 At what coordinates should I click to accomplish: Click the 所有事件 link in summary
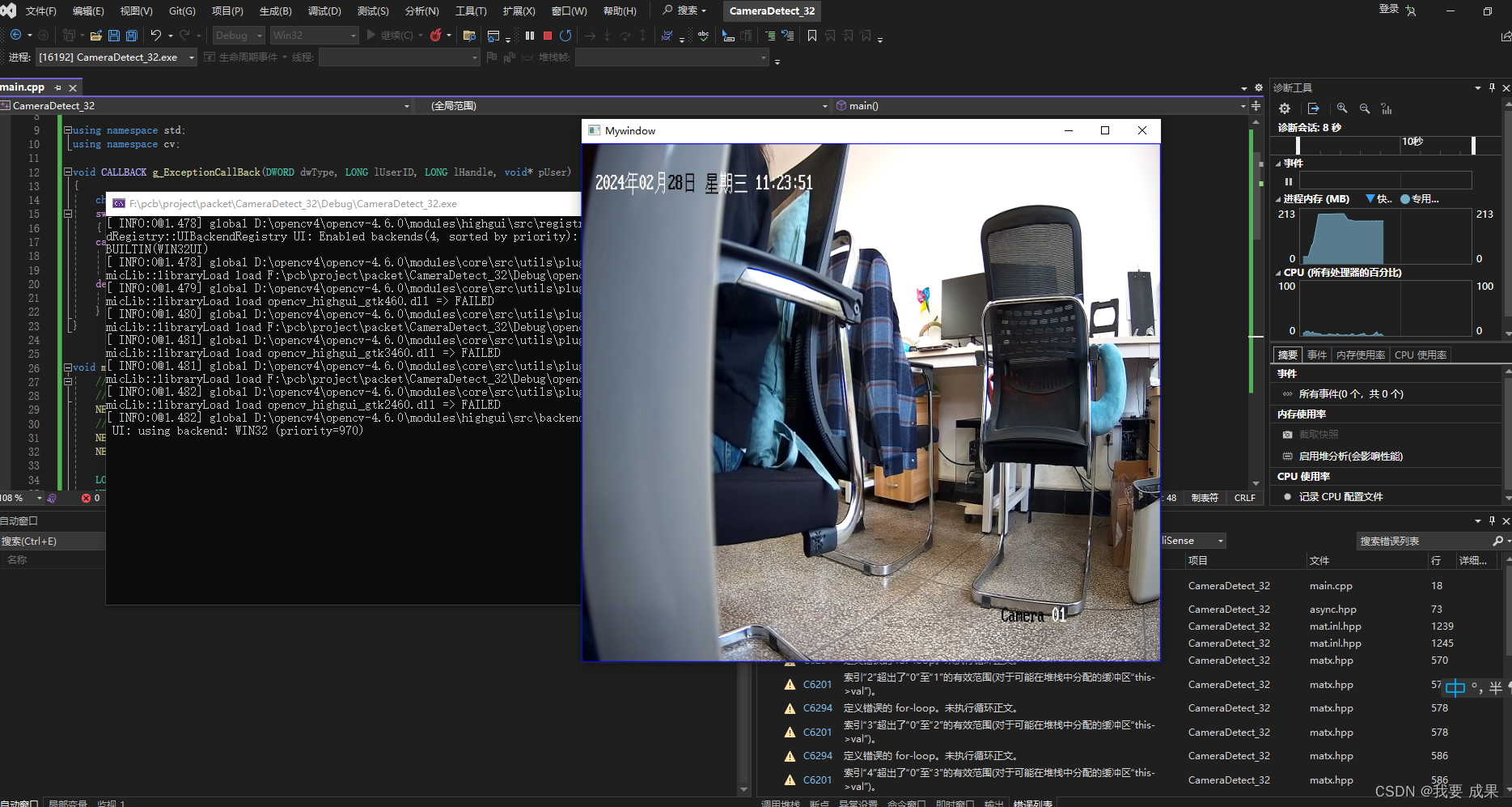pyautogui.click(x=1350, y=394)
